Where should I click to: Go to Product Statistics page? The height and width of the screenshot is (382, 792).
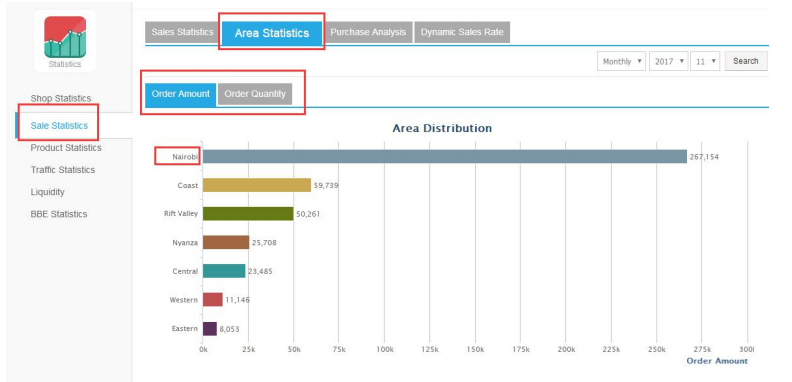66,148
